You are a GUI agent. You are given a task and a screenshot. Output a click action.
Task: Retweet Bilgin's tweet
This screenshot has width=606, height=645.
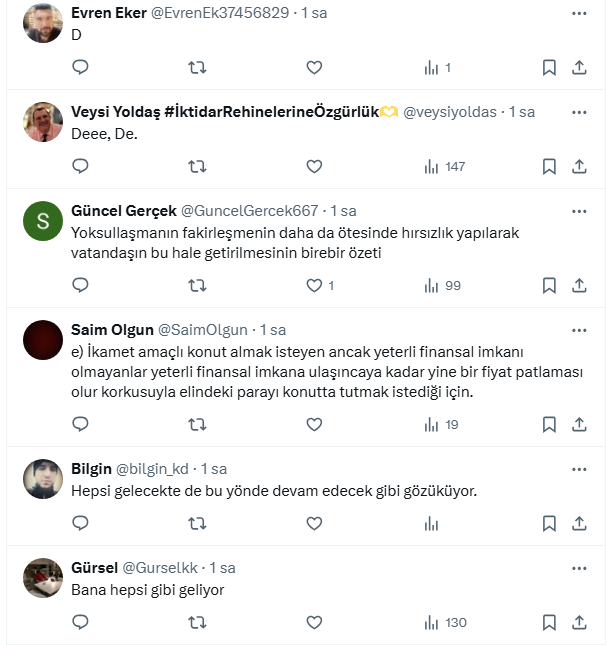198,523
